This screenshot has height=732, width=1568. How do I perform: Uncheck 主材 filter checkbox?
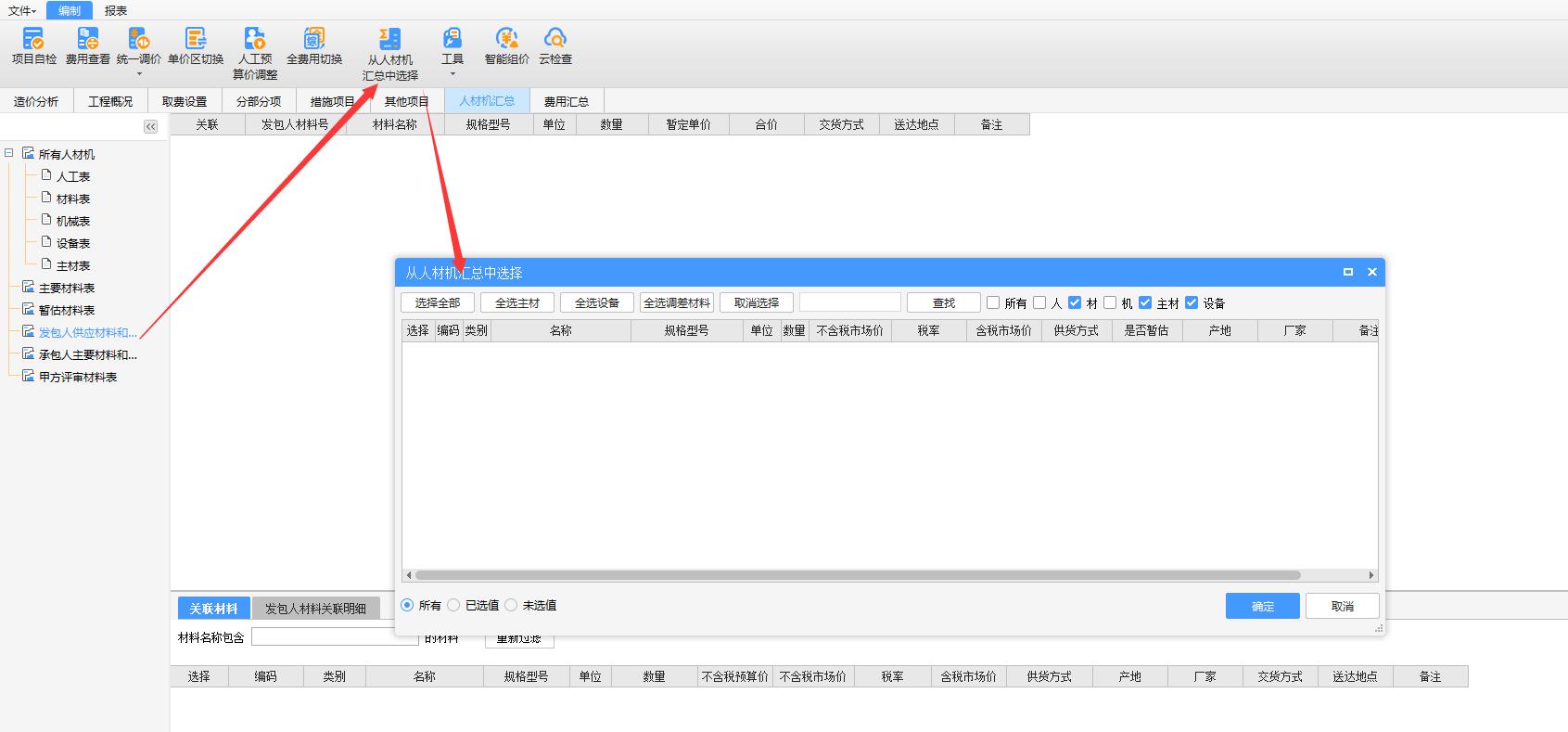1145,302
